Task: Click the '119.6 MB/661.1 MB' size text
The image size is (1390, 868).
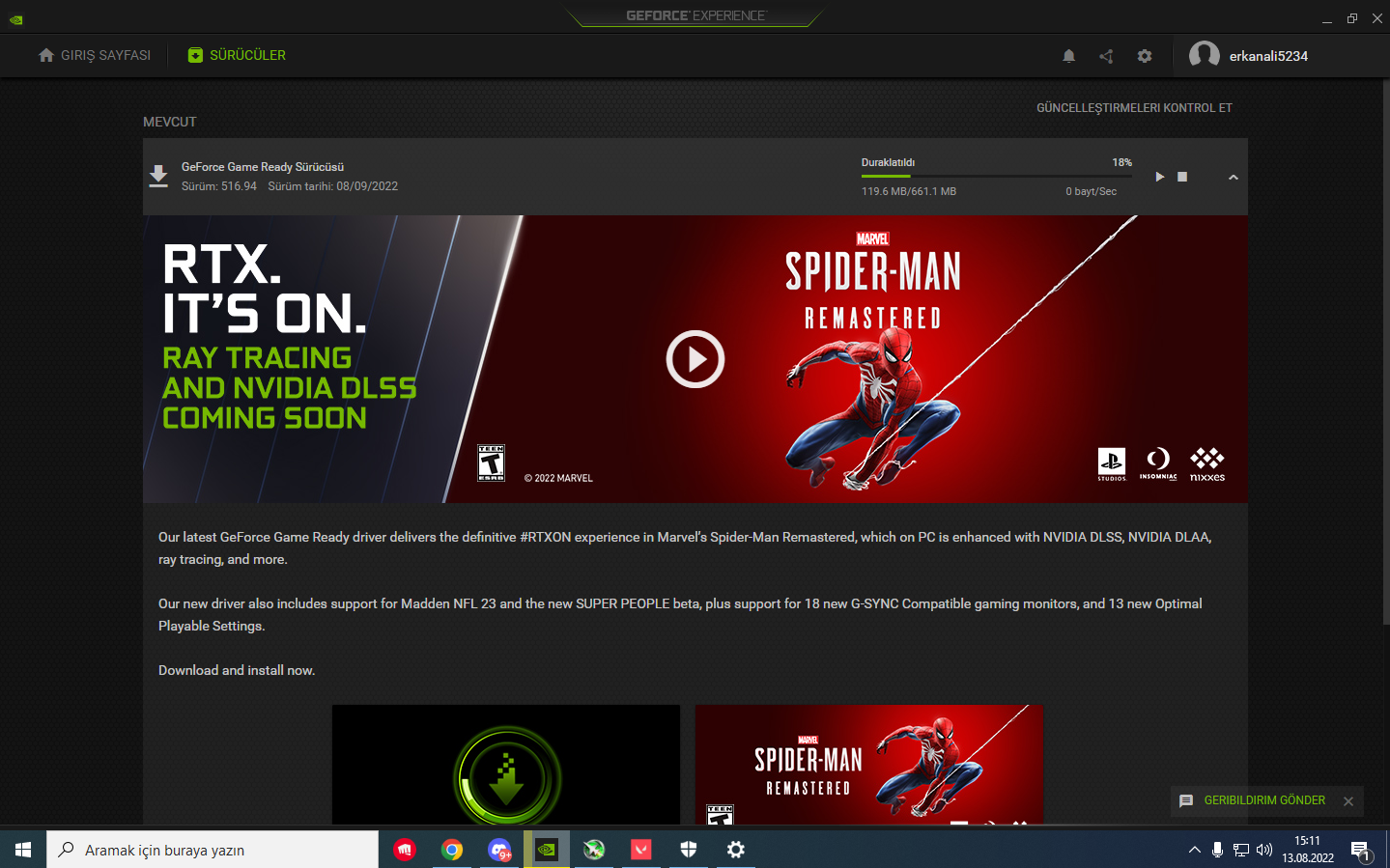Action: 909,191
